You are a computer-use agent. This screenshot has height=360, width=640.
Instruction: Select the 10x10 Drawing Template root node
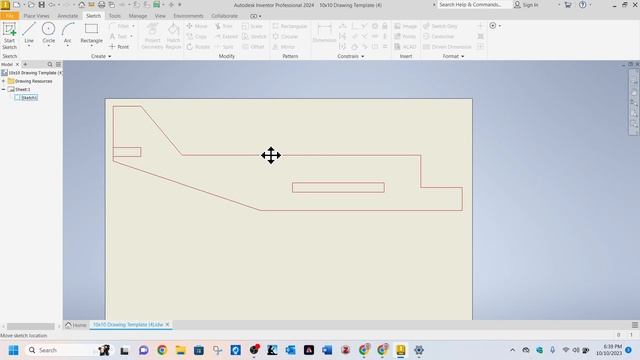tap(32, 73)
